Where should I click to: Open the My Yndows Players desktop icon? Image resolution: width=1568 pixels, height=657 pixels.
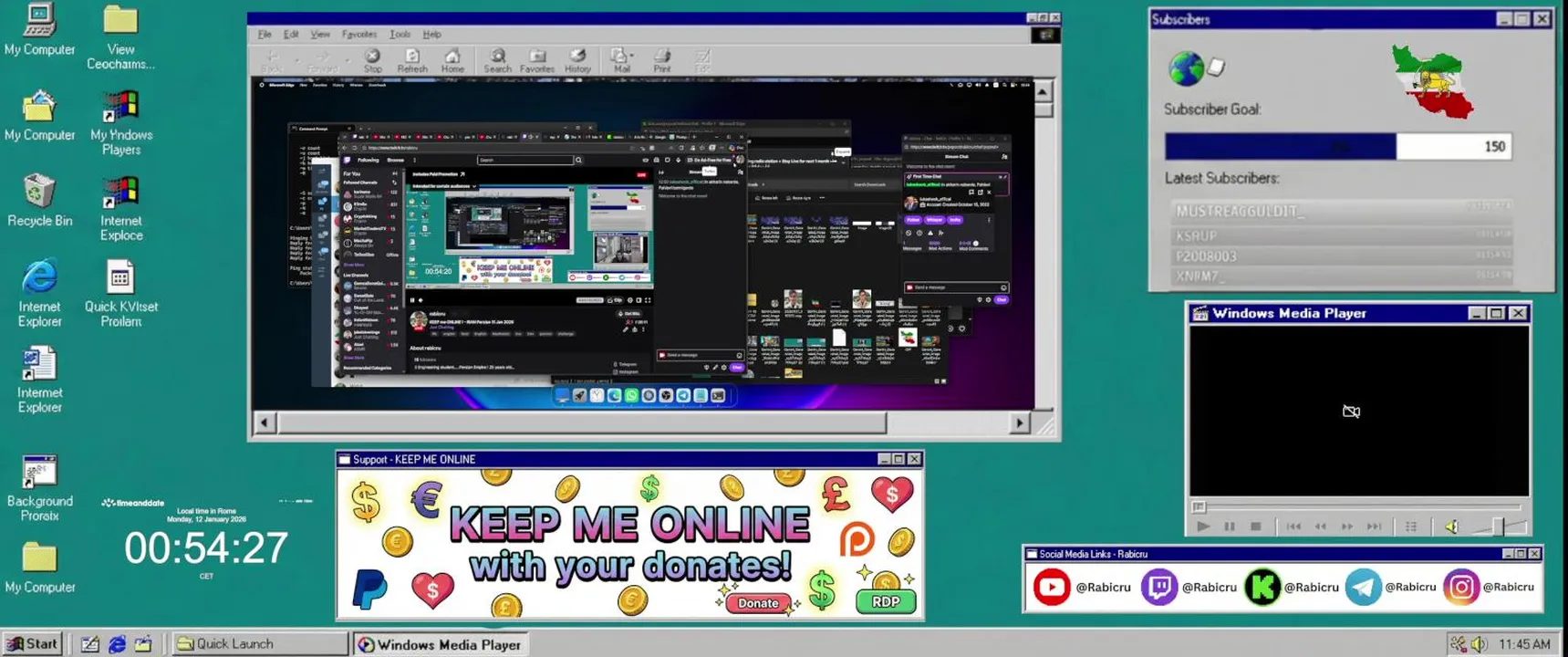pyautogui.click(x=120, y=123)
